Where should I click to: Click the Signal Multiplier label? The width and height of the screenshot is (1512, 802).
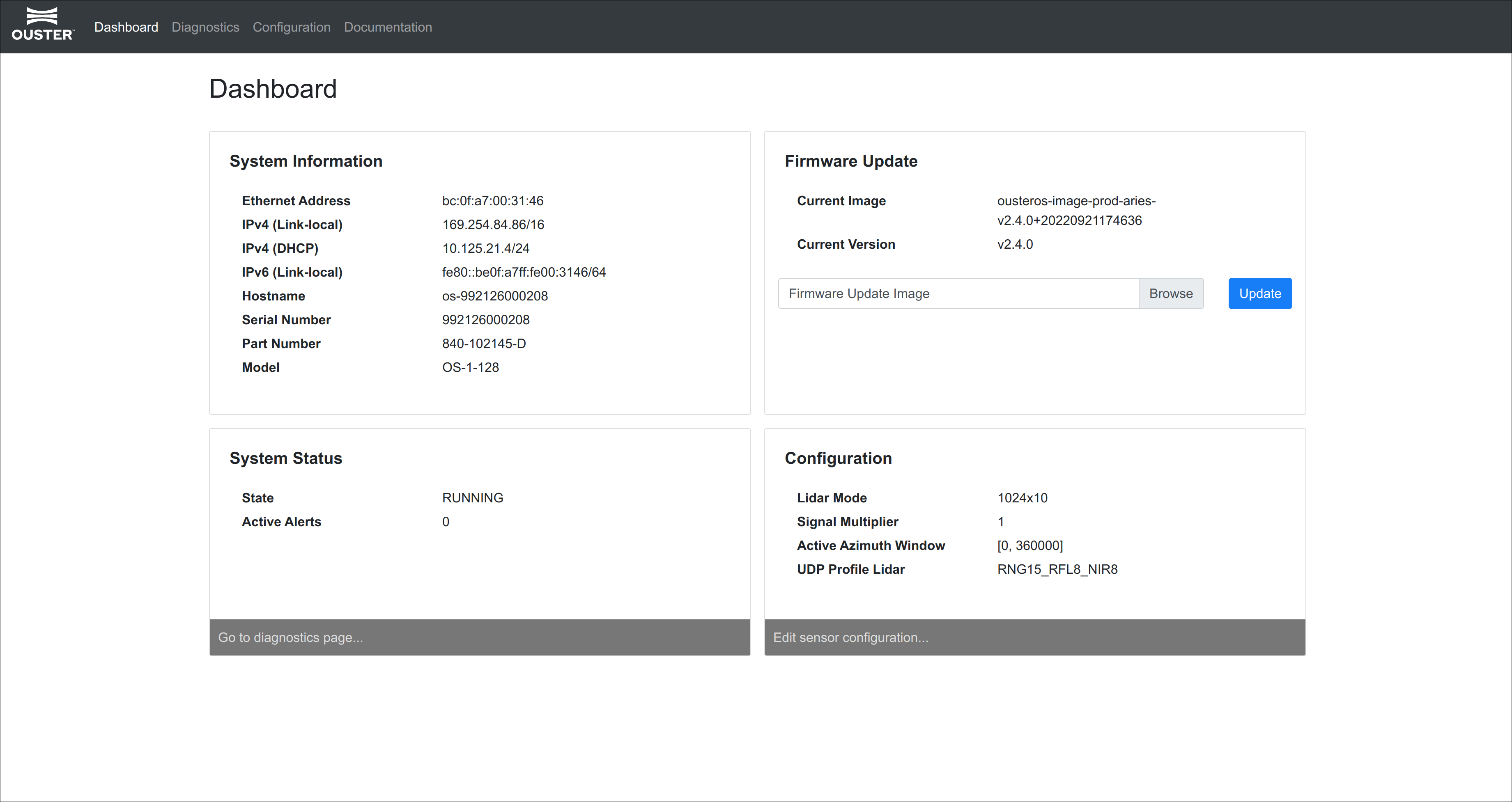848,522
